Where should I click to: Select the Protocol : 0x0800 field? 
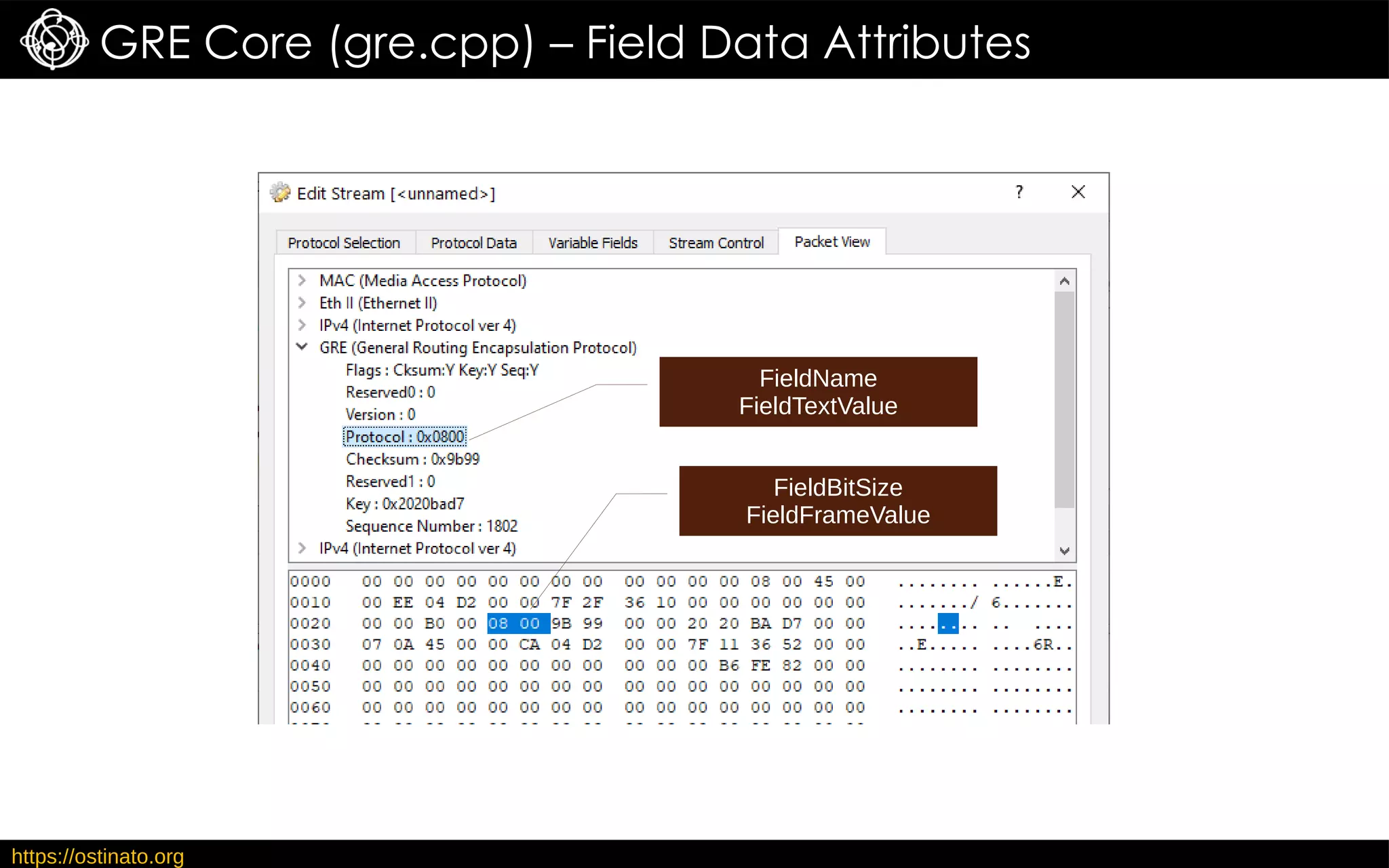(x=405, y=437)
